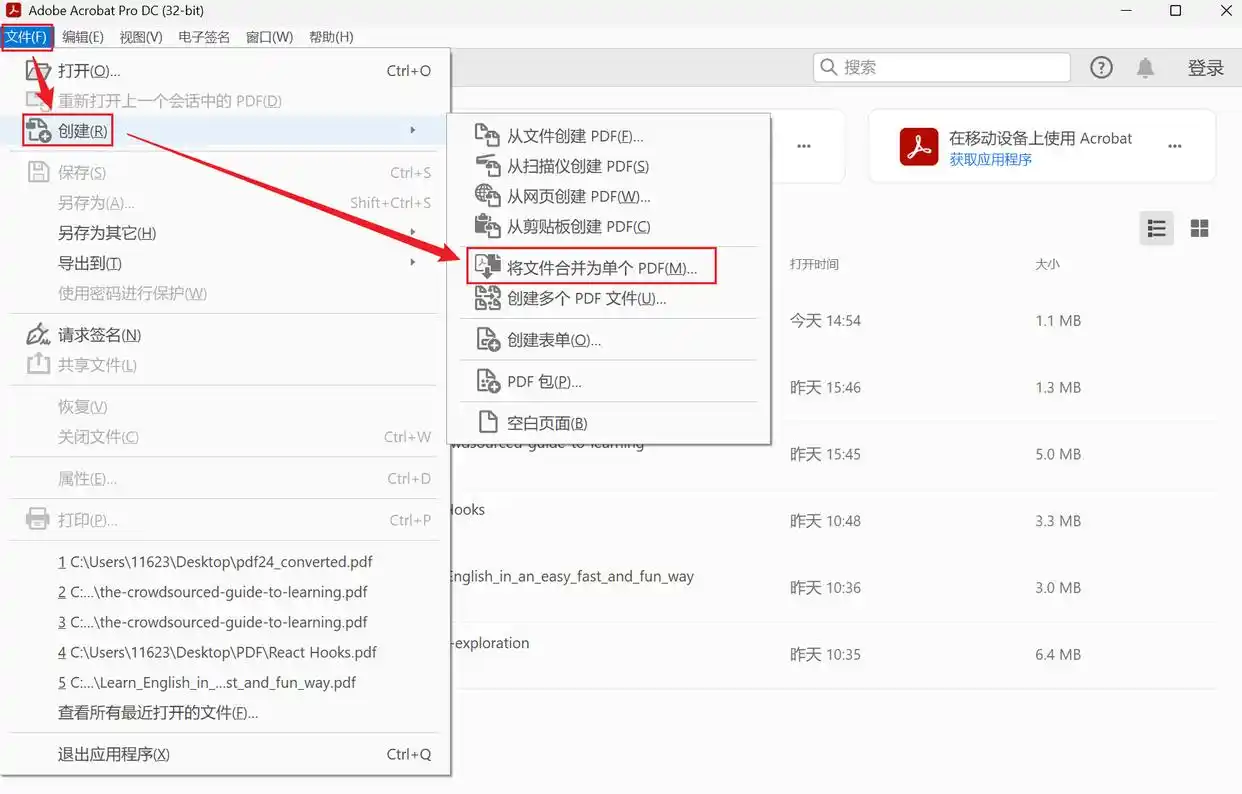Expand the 导出到(T) submenu arrow
The image size is (1242, 794).
(412, 262)
